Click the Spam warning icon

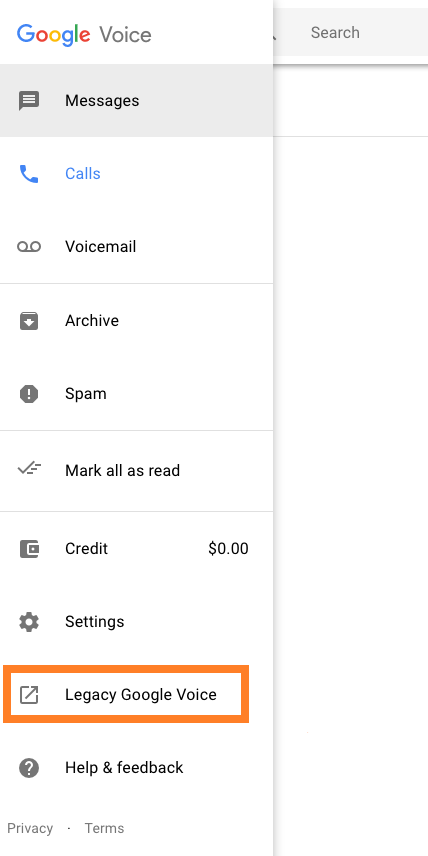click(x=29, y=394)
